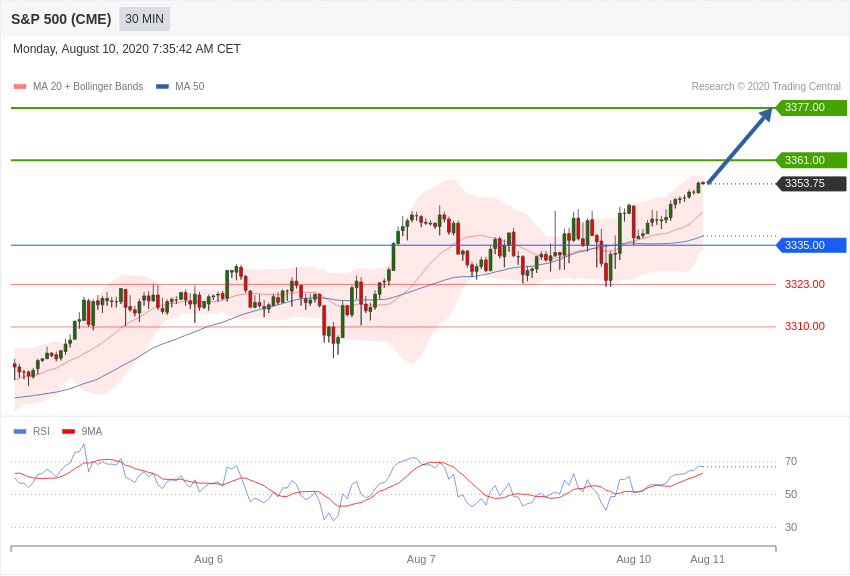Screen dimensions: 850x576
Task: Click the 3310.00 support level label
Action: click(805, 326)
